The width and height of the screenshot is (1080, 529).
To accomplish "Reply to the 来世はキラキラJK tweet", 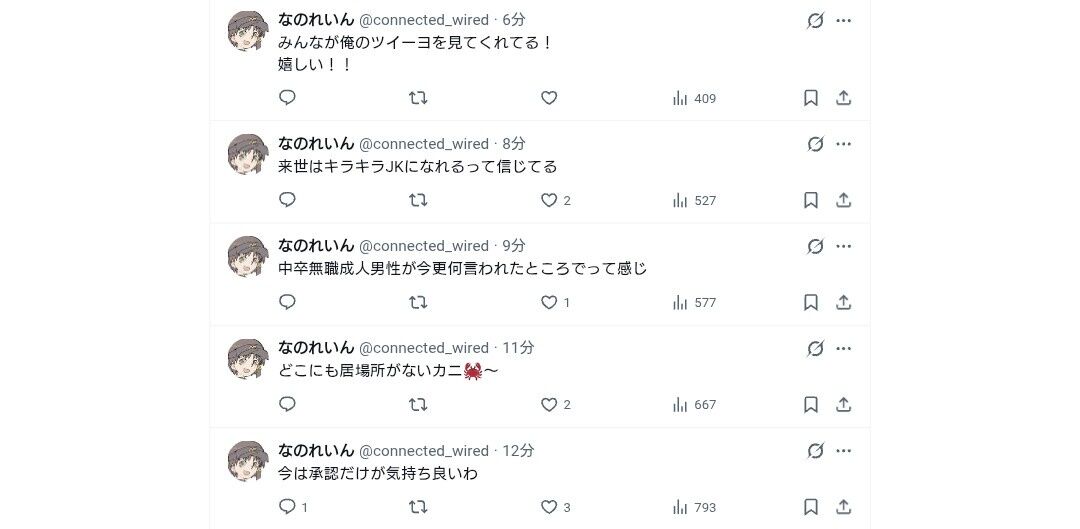I will click(x=287, y=200).
